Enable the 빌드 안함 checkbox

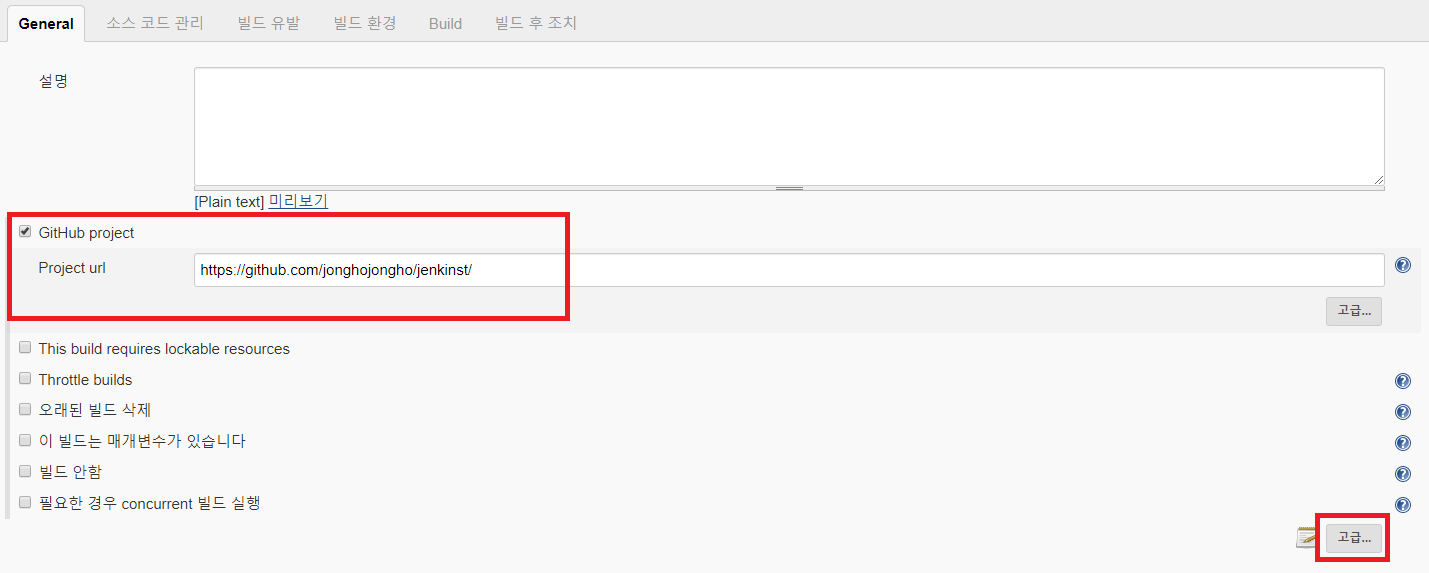[x=25, y=470]
